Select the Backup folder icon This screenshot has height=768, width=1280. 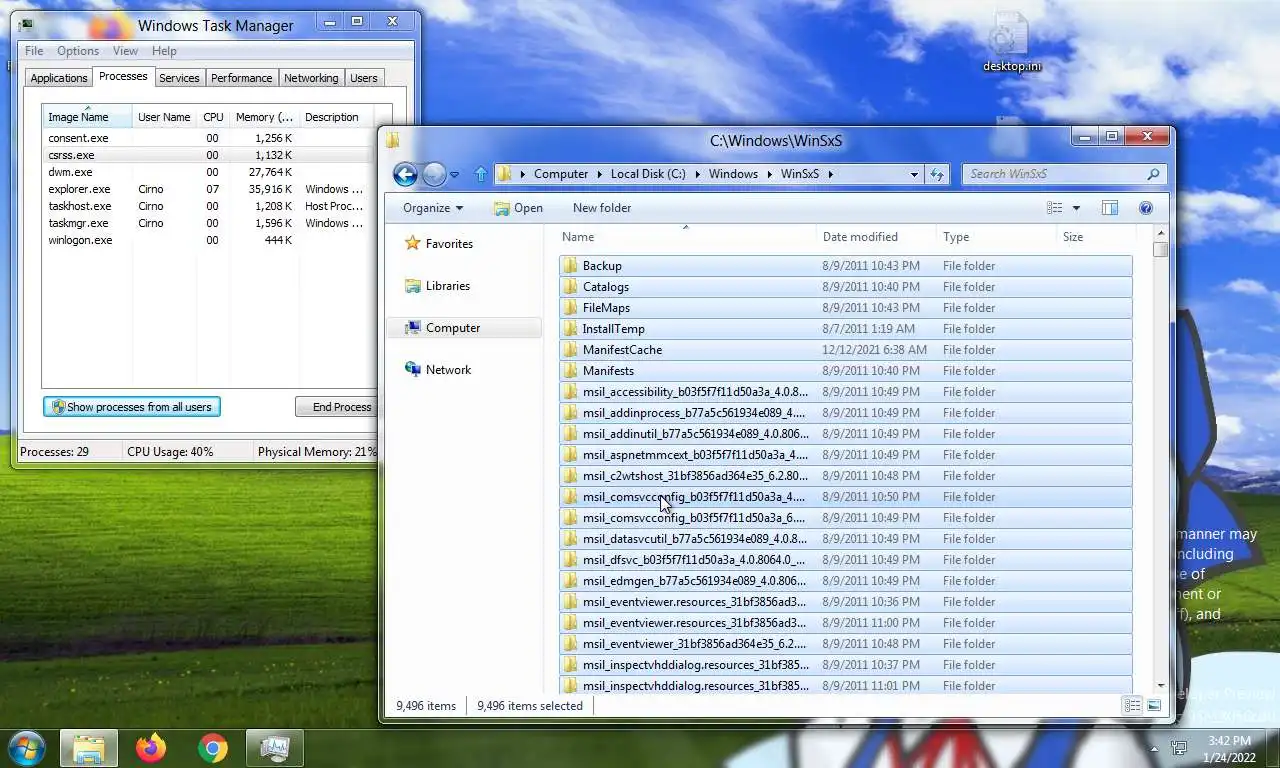(570, 266)
